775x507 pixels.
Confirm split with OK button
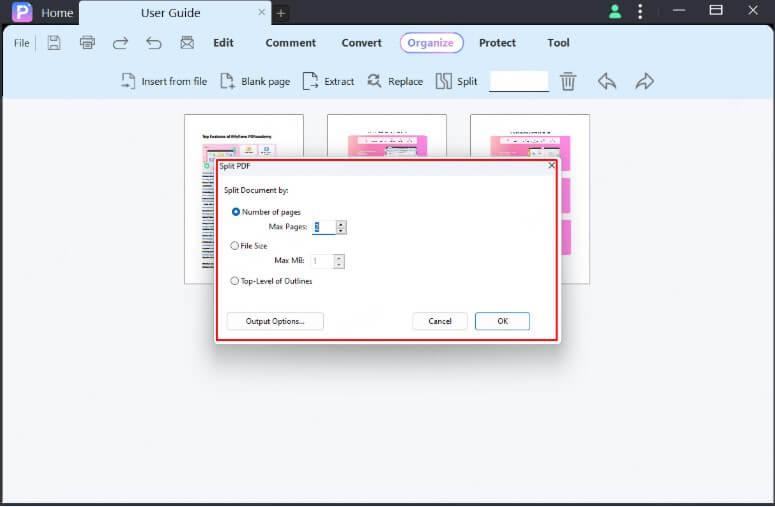point(502,321)
